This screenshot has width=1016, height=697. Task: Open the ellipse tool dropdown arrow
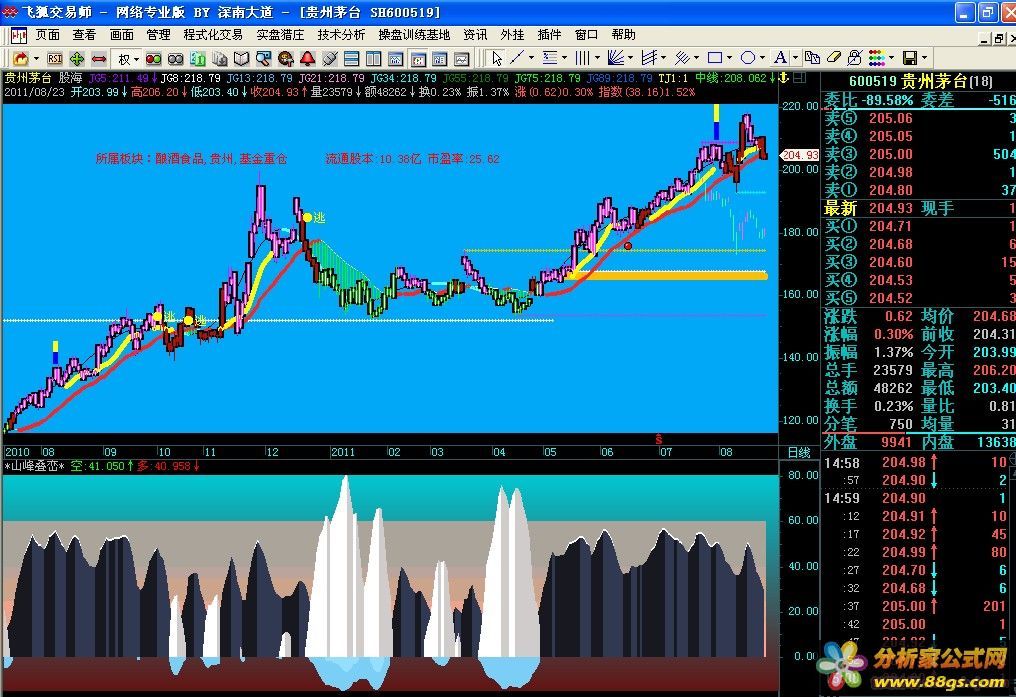point(762,58)
